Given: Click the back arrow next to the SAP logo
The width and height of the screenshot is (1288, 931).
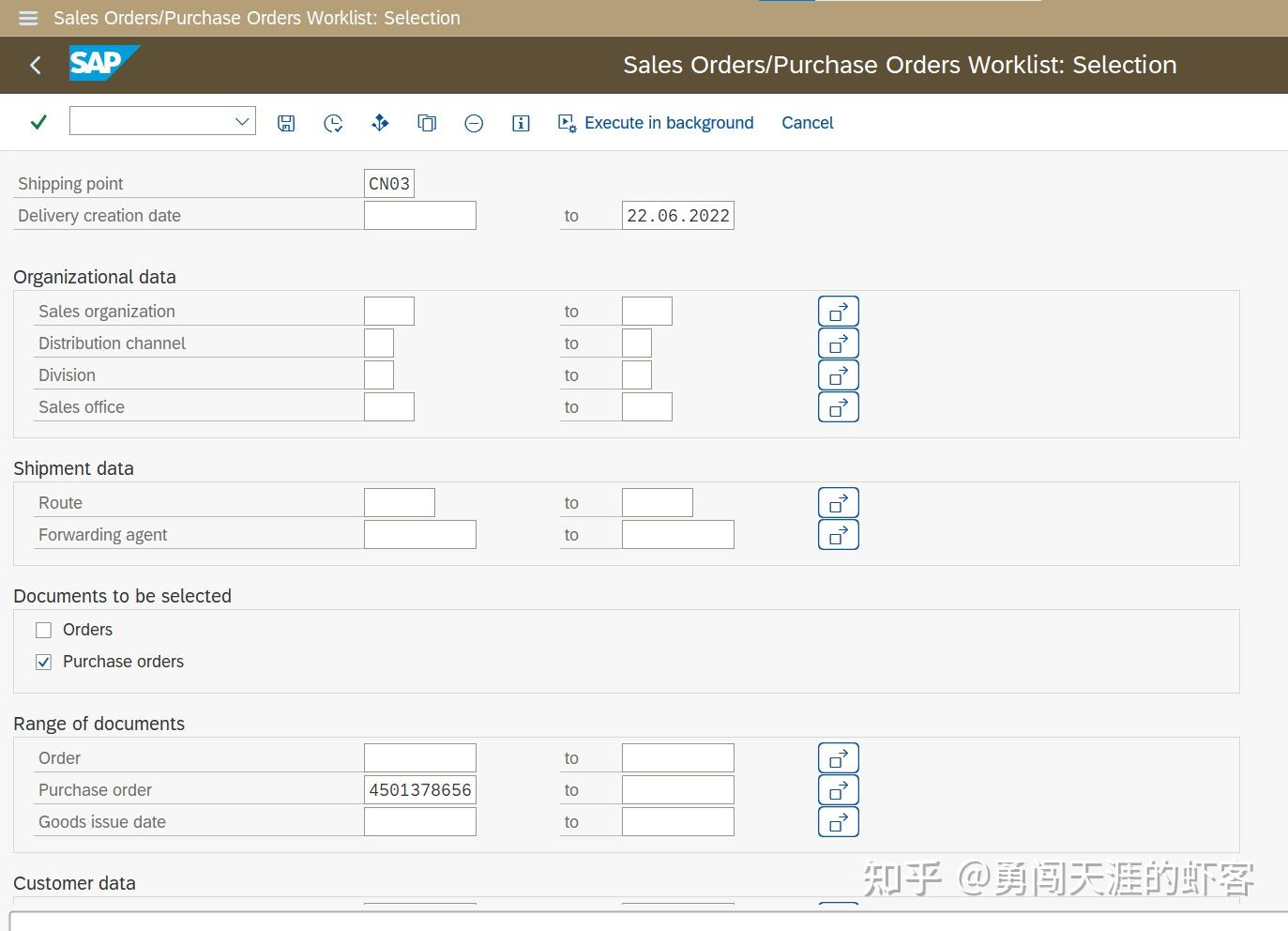Looking at the screenshot, I should tap(35, 65).
